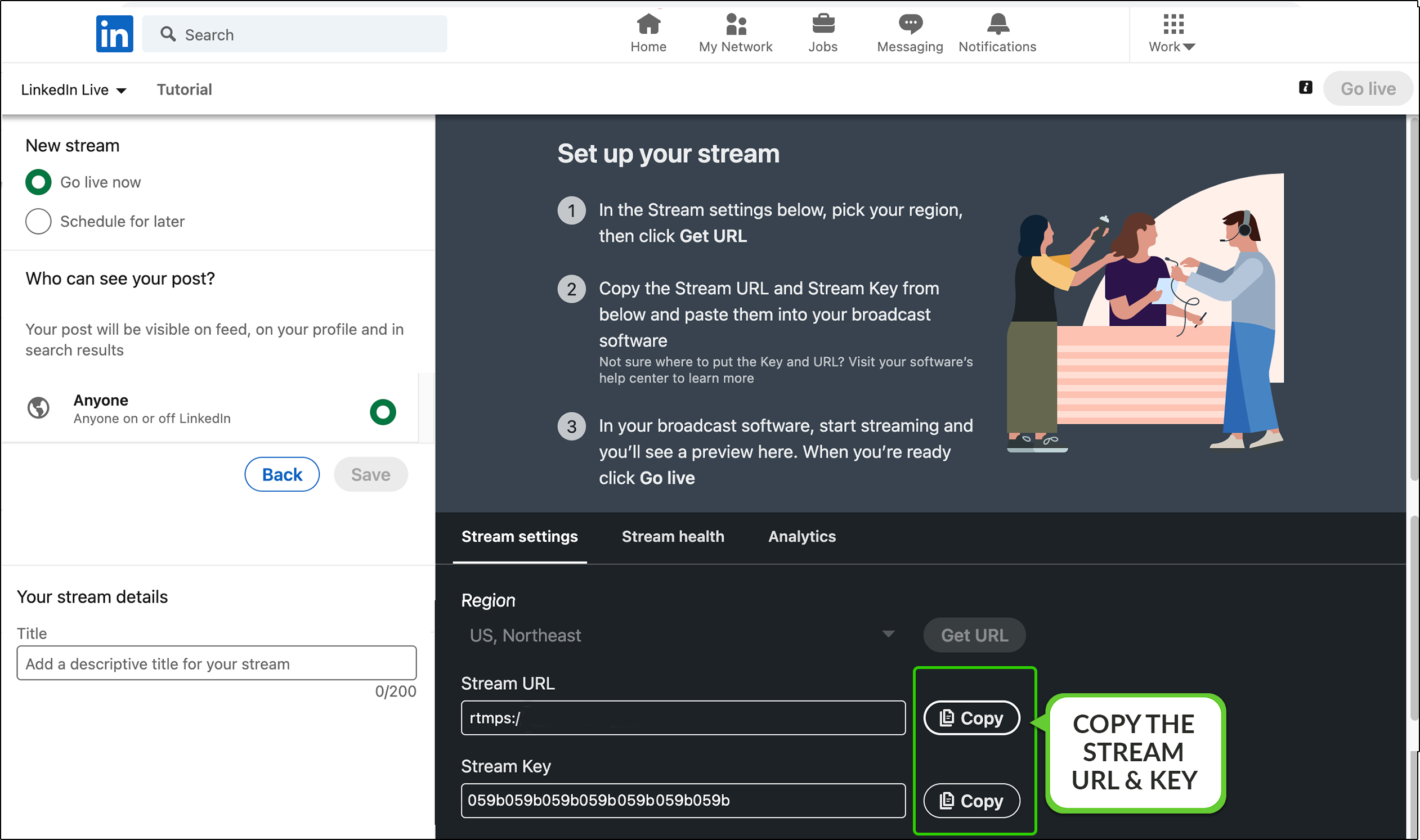
Task: Click the LinkedIn logo icon
Action: [x=114, y=34]
